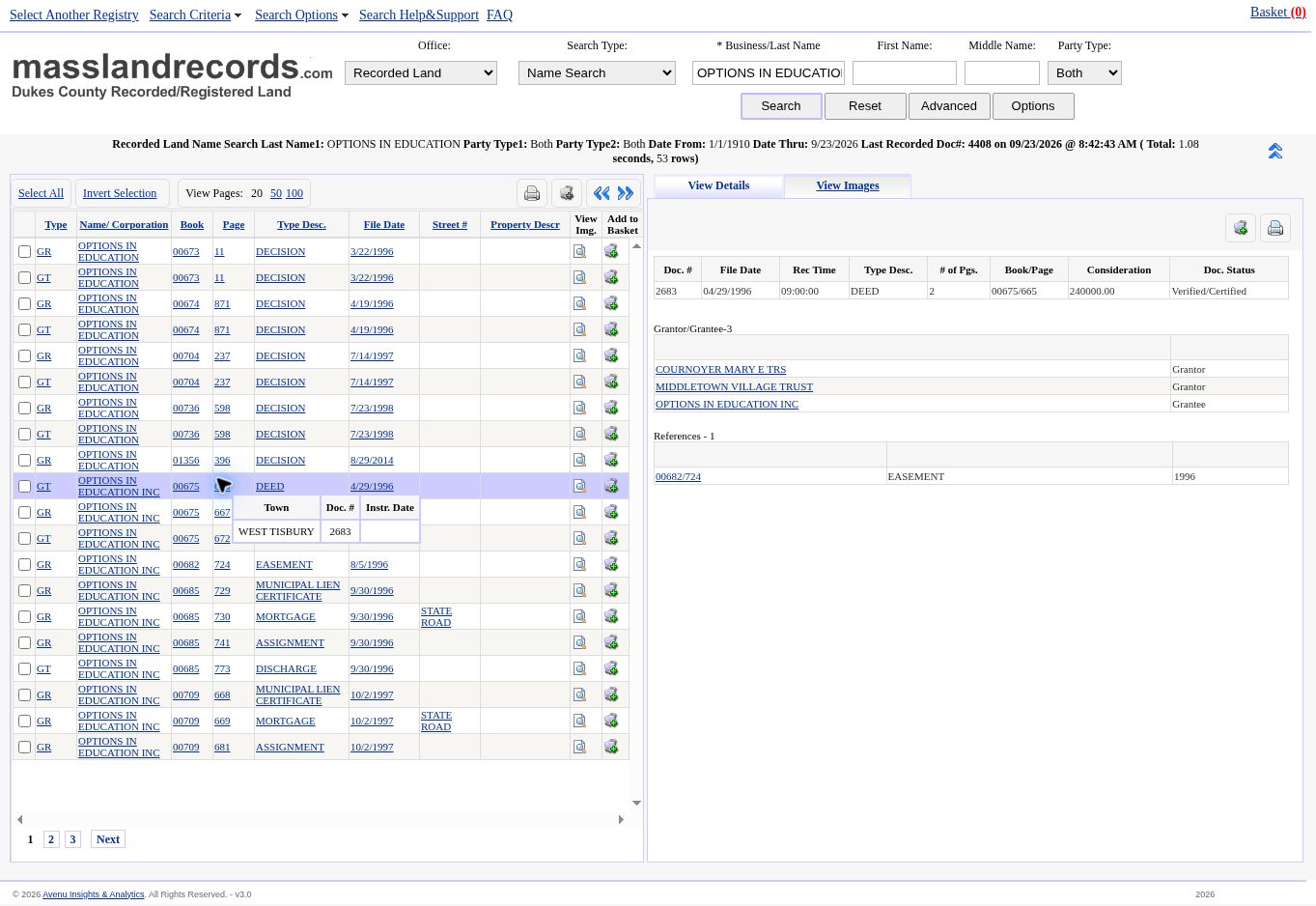This screenshot has height=906, width=1316.
Task: Go to next results with double-right arrows
Action: (x=626, y=193)
